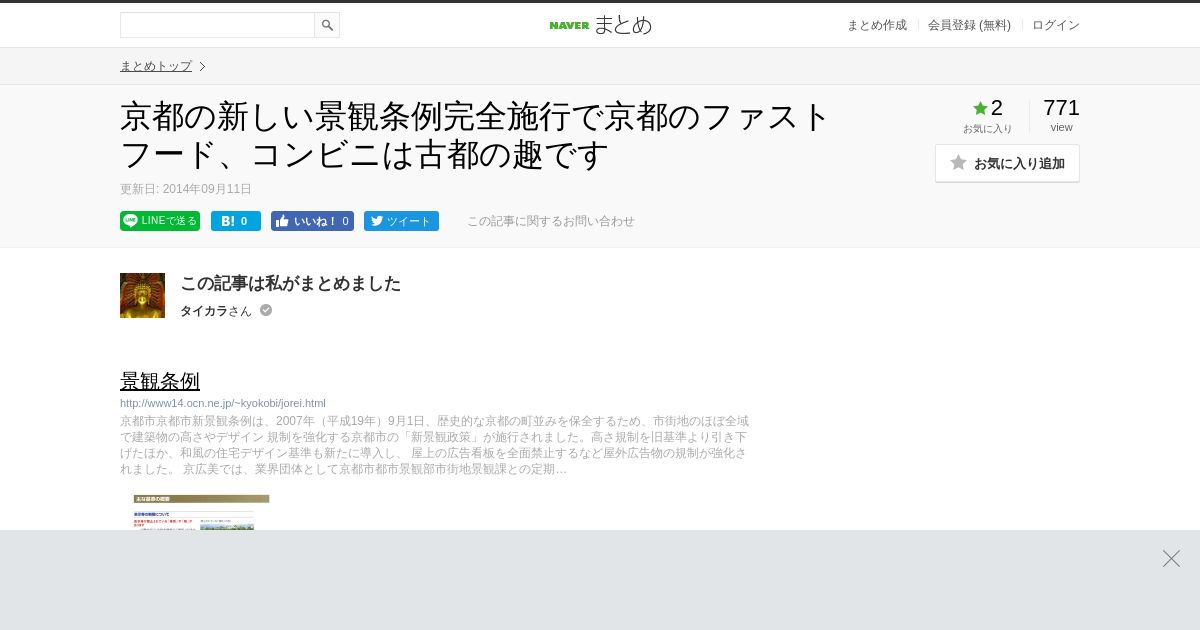Click the お気に入り追加 button
The height and width of the screenshot is (630, 1200).
[1007, 163]
